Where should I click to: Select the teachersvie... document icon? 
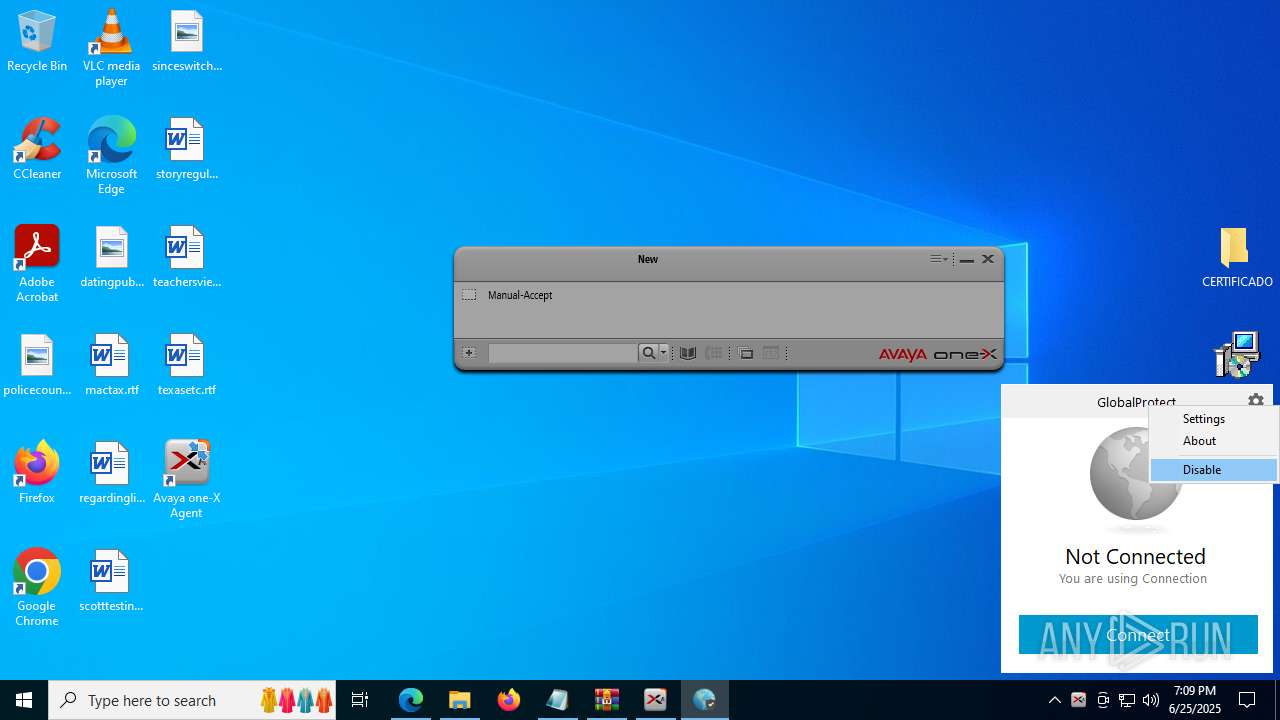(186, 258)
